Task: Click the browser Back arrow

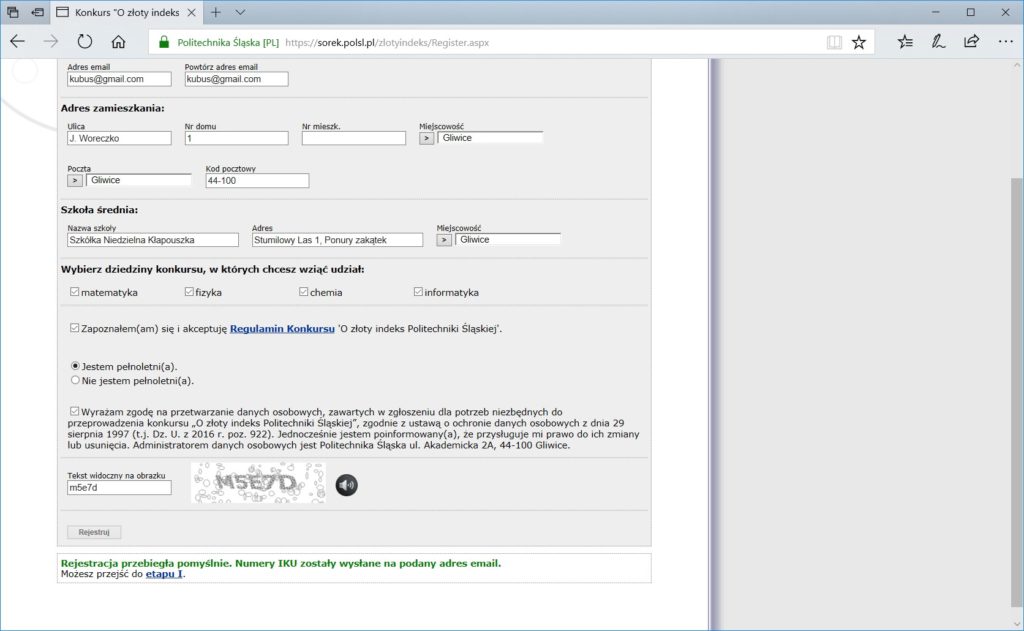Action: (18, 42)
